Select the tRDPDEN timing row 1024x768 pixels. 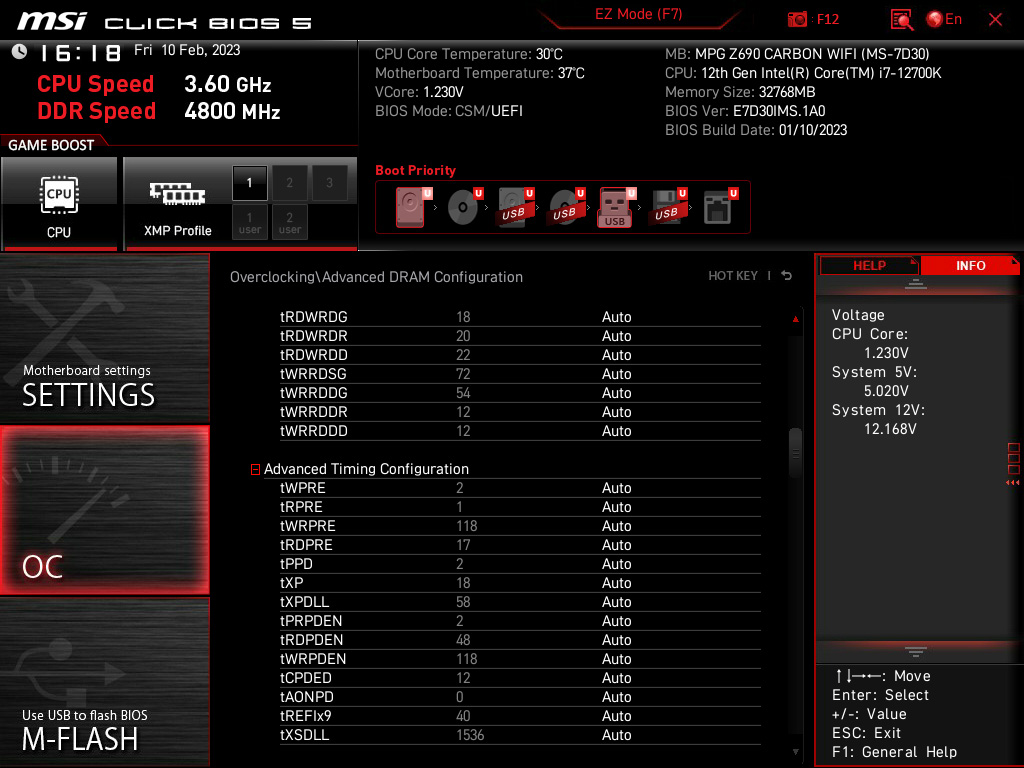[520, 640]
